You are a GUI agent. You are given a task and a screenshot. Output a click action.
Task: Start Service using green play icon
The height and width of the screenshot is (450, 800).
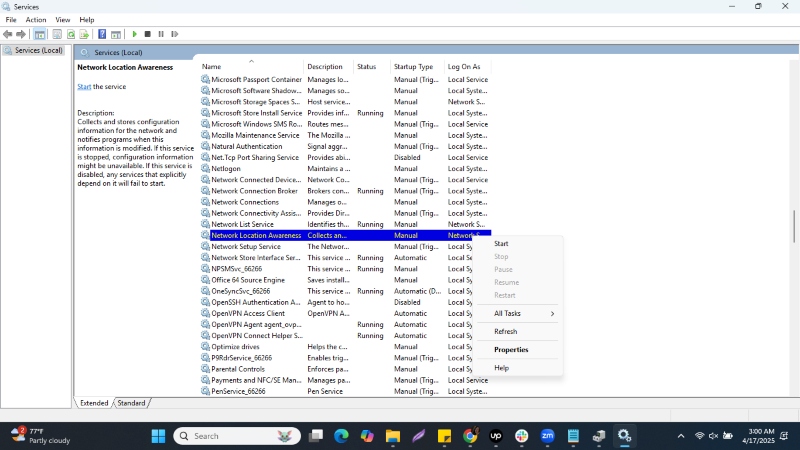(134, 34)
